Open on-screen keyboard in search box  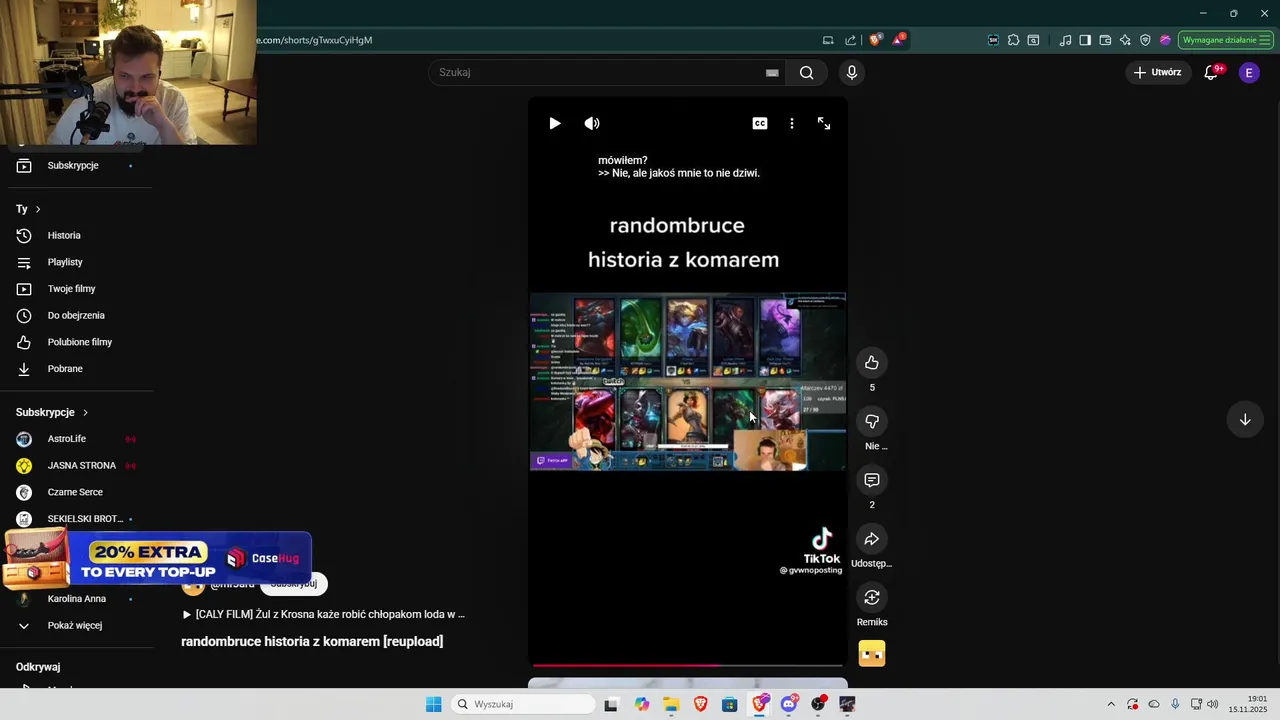click(x=772, y=72)
